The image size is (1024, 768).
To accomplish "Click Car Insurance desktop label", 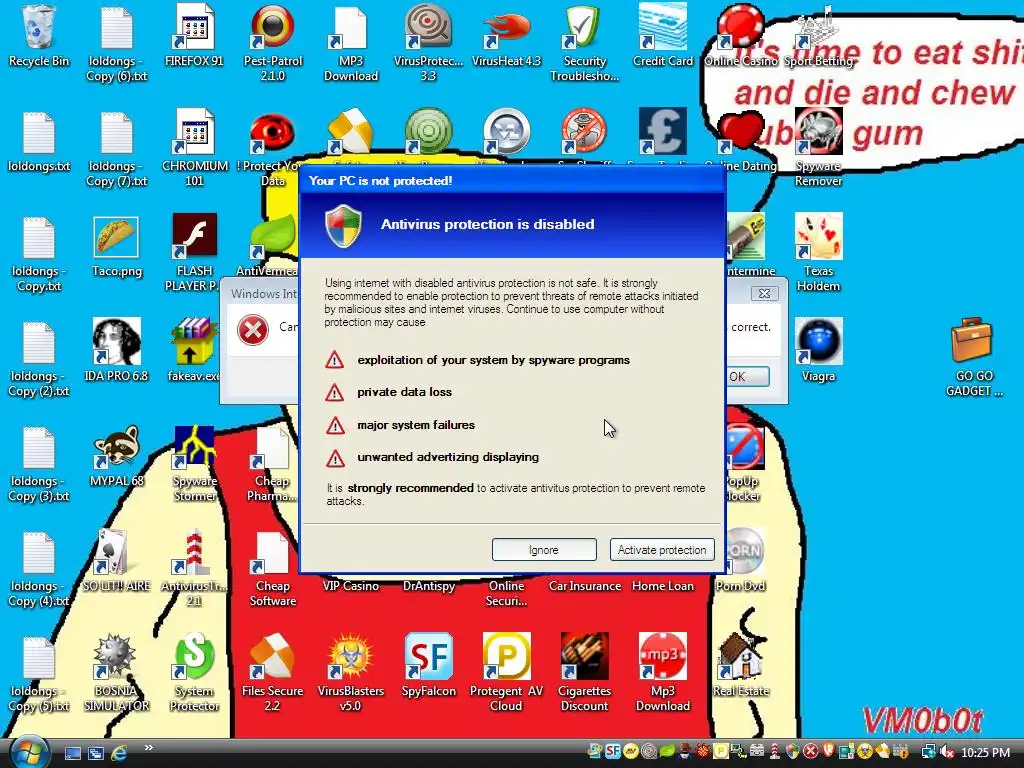I will 584,586.
